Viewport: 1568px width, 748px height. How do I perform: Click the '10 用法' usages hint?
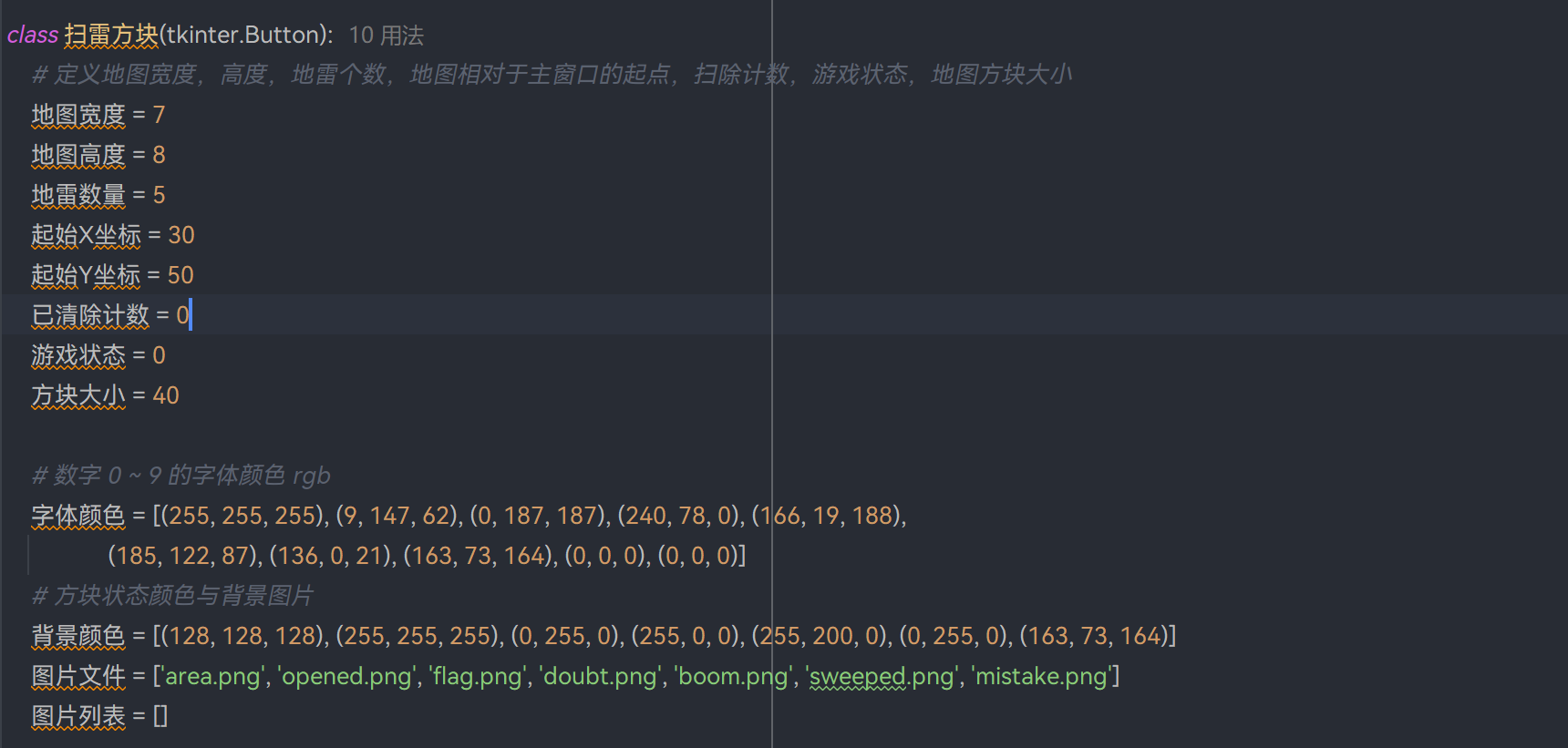coord(386,36)
